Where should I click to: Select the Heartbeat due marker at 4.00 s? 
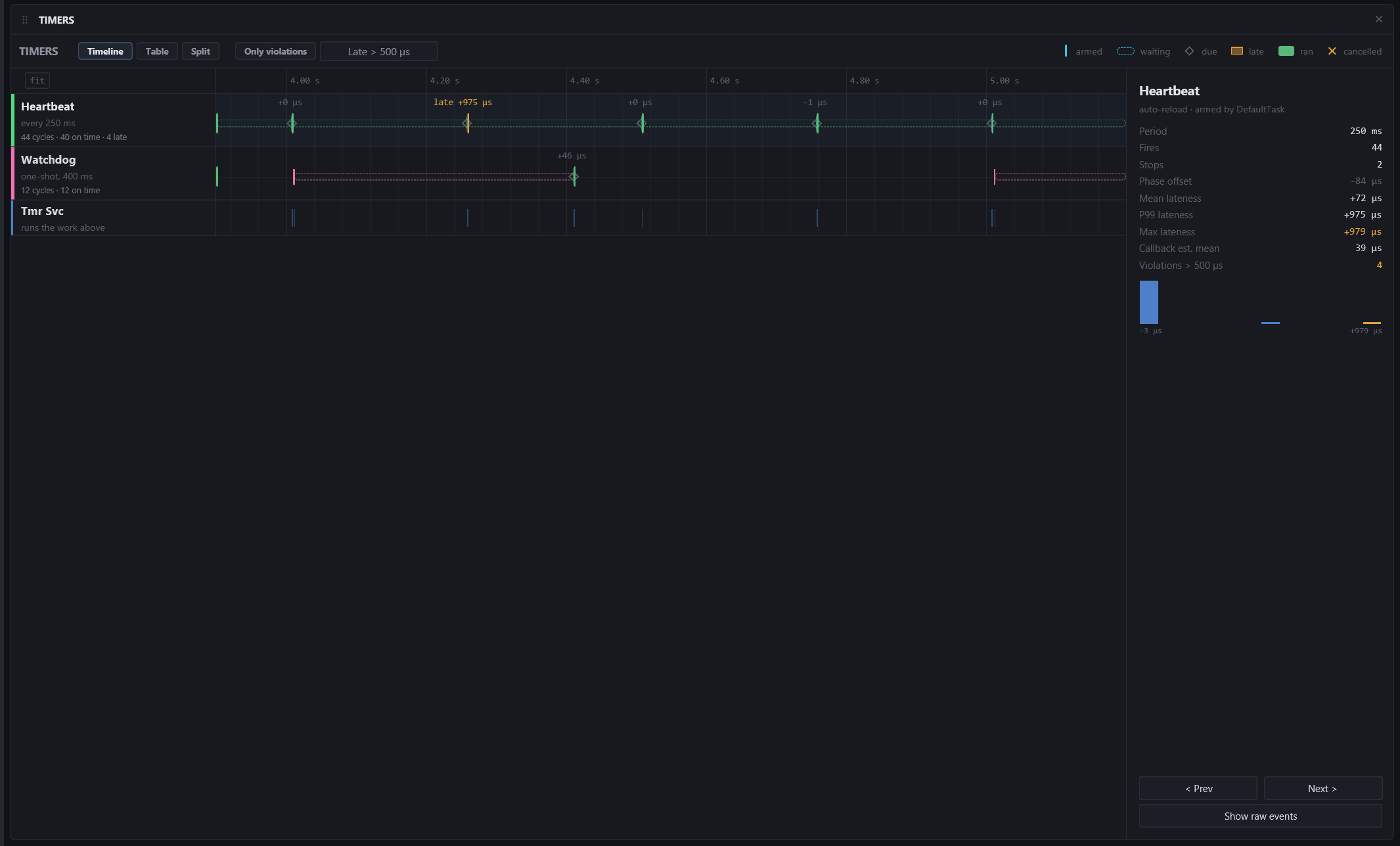click(292, 123)
